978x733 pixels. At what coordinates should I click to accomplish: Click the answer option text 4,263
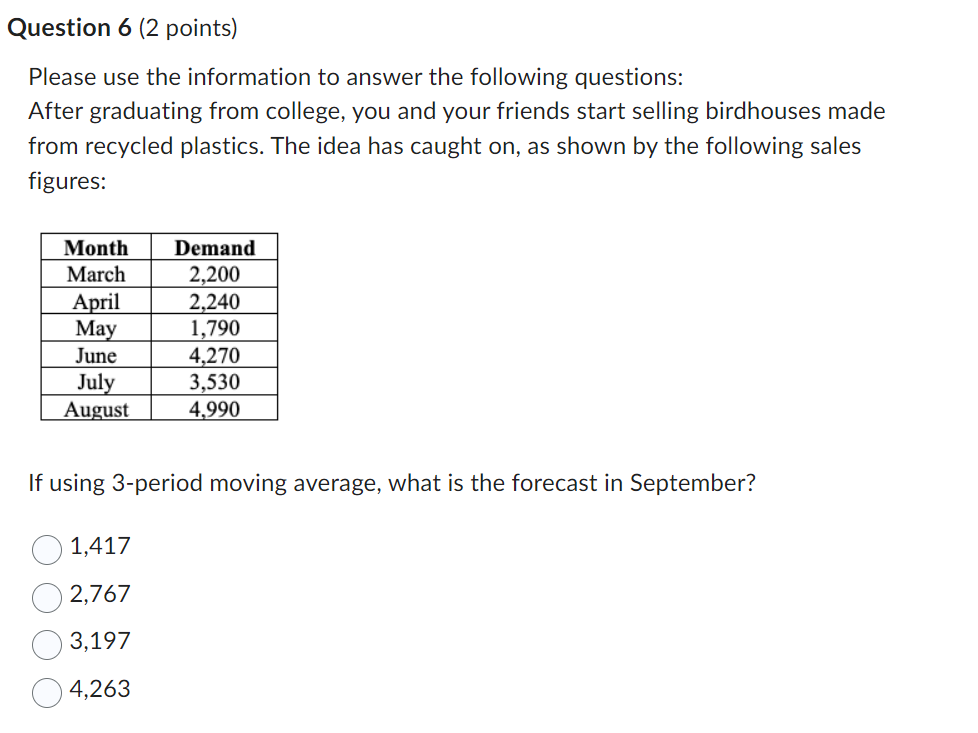[x=100, y=691]
